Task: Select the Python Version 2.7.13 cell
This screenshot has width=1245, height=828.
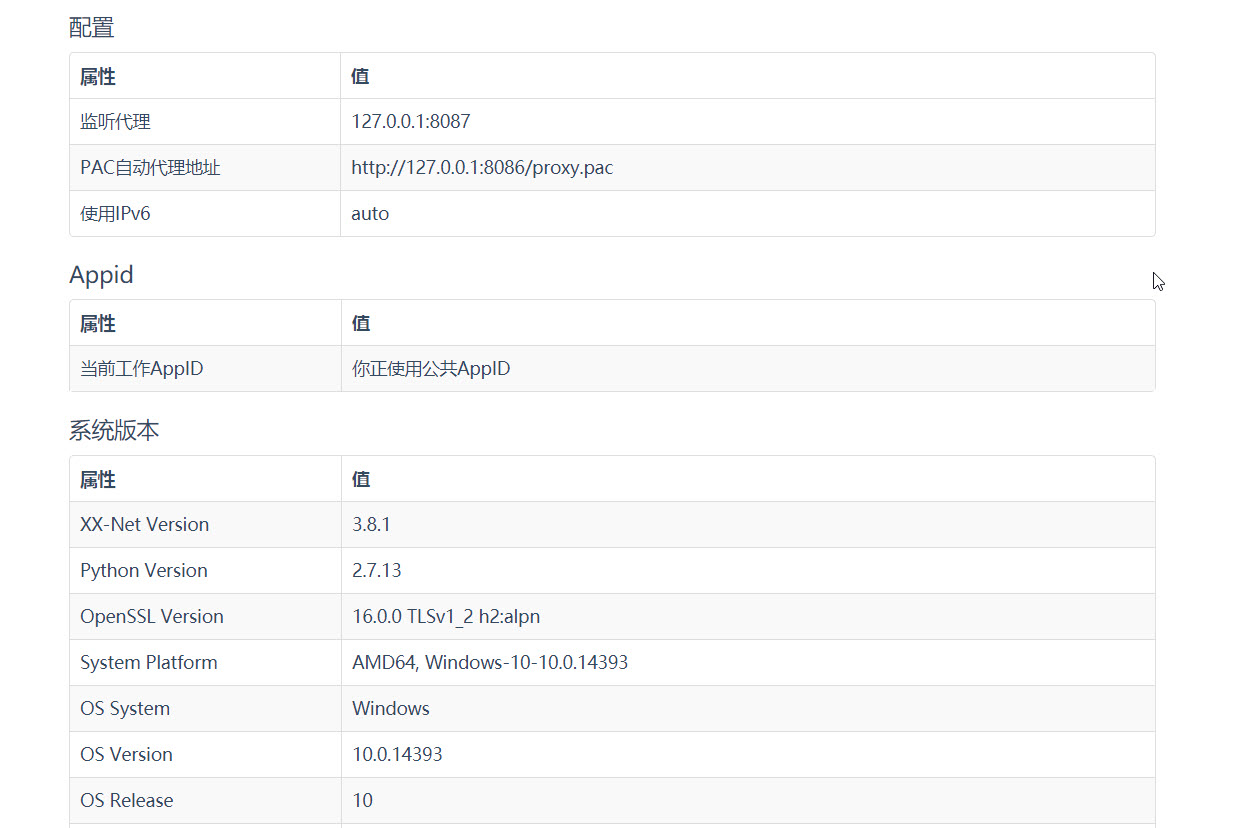Action: (374, 570)
